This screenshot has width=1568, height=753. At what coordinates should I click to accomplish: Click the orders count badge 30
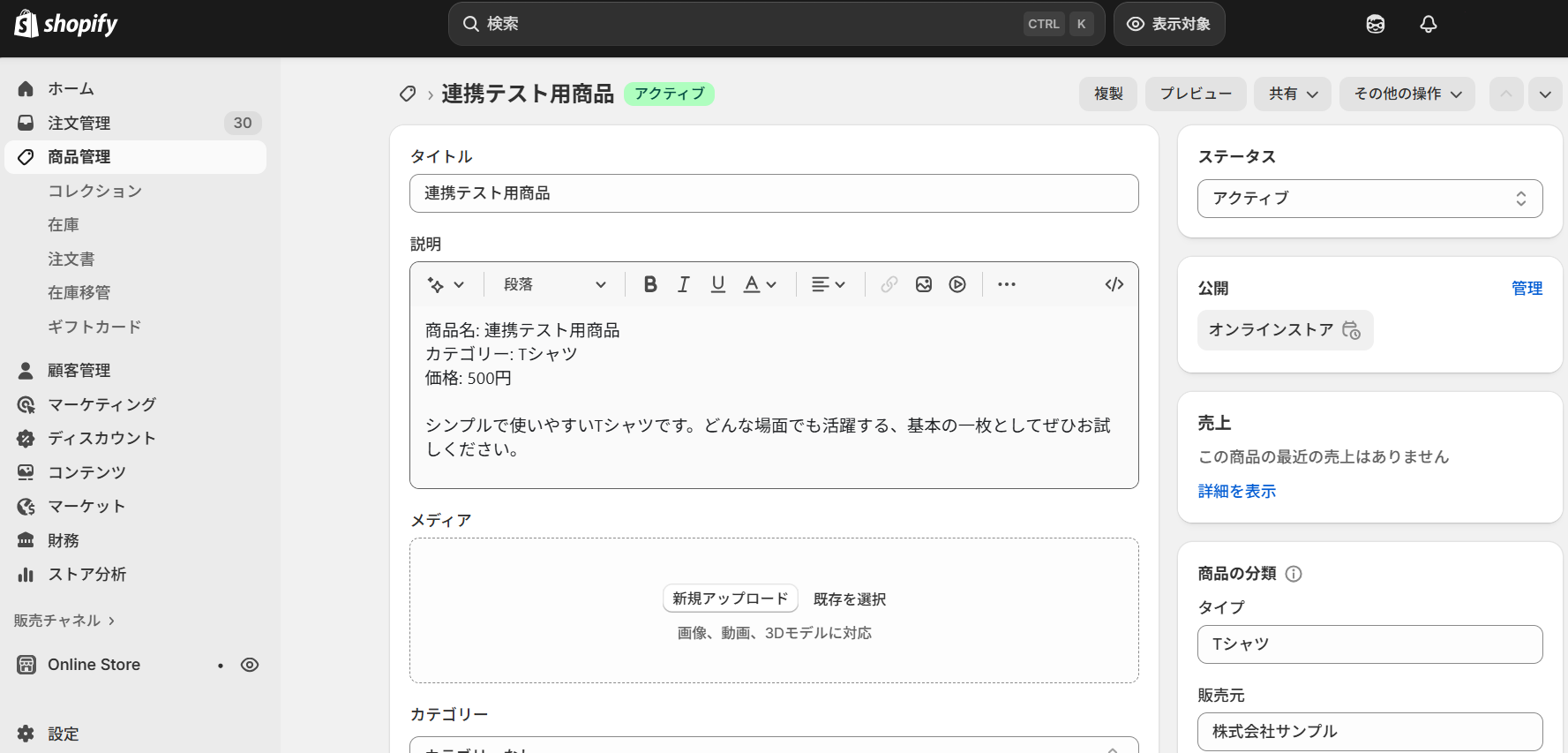(243, 123)
